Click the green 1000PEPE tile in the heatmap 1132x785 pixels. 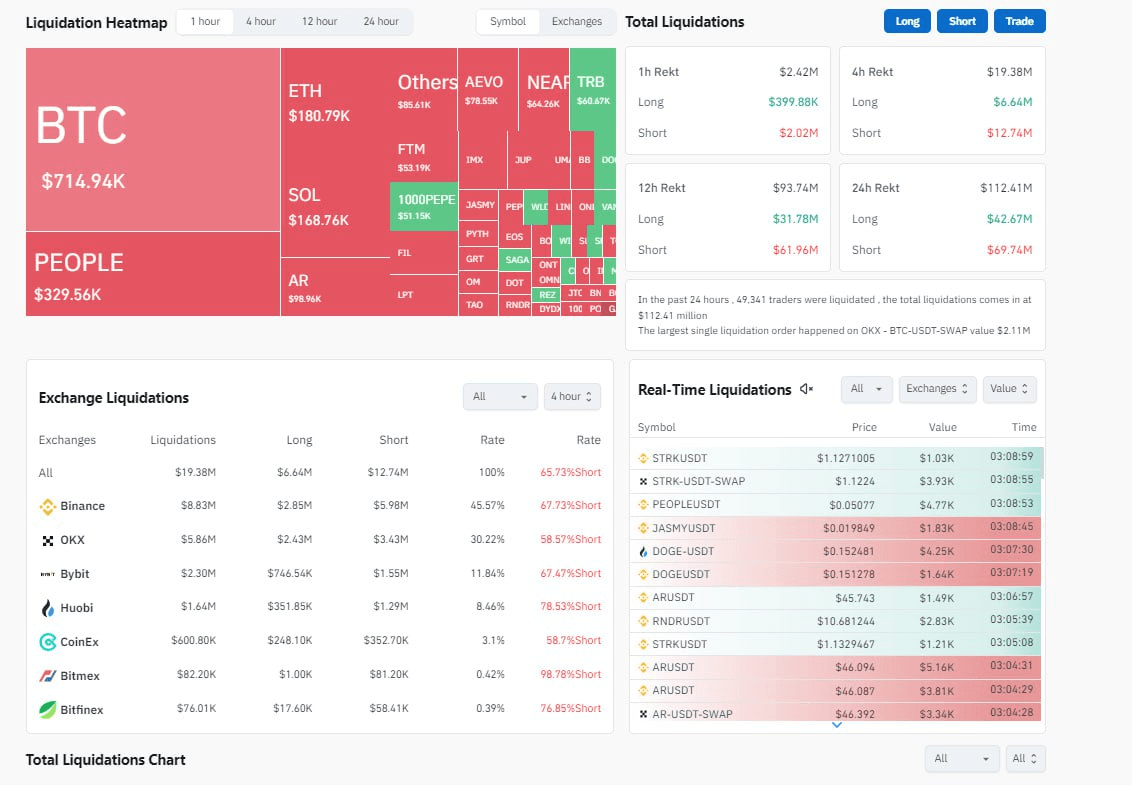click(424, 207)
